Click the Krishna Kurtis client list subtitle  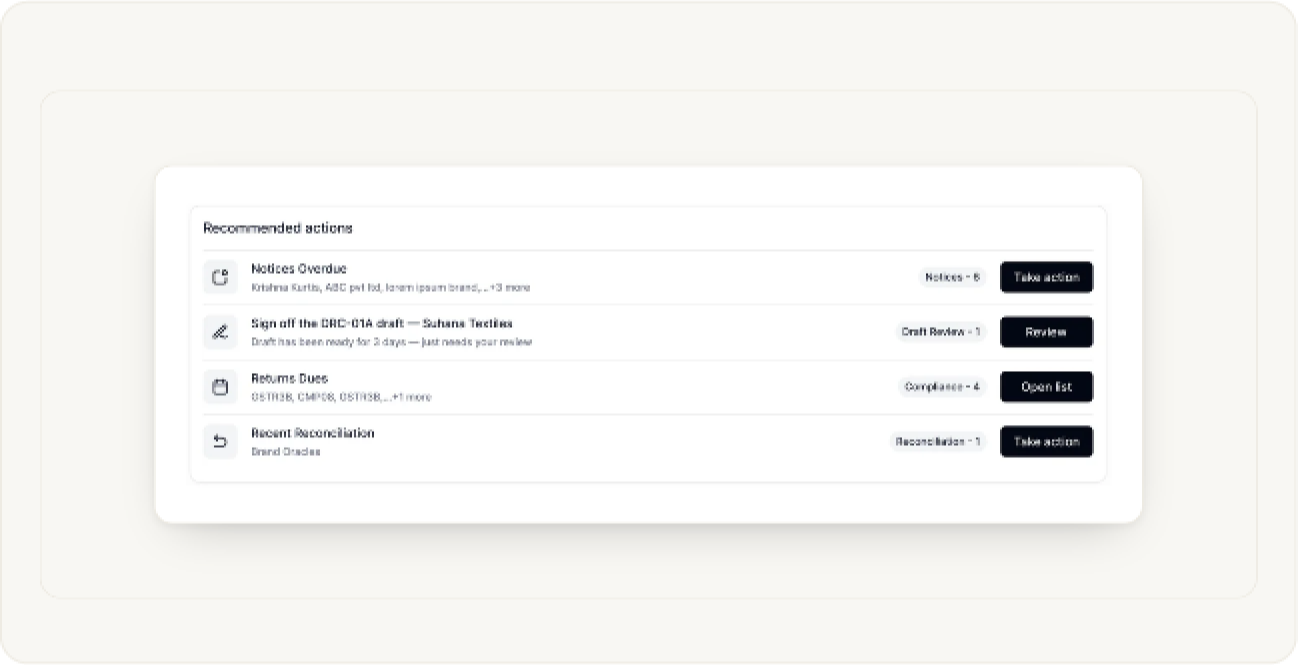click(390, 288)
